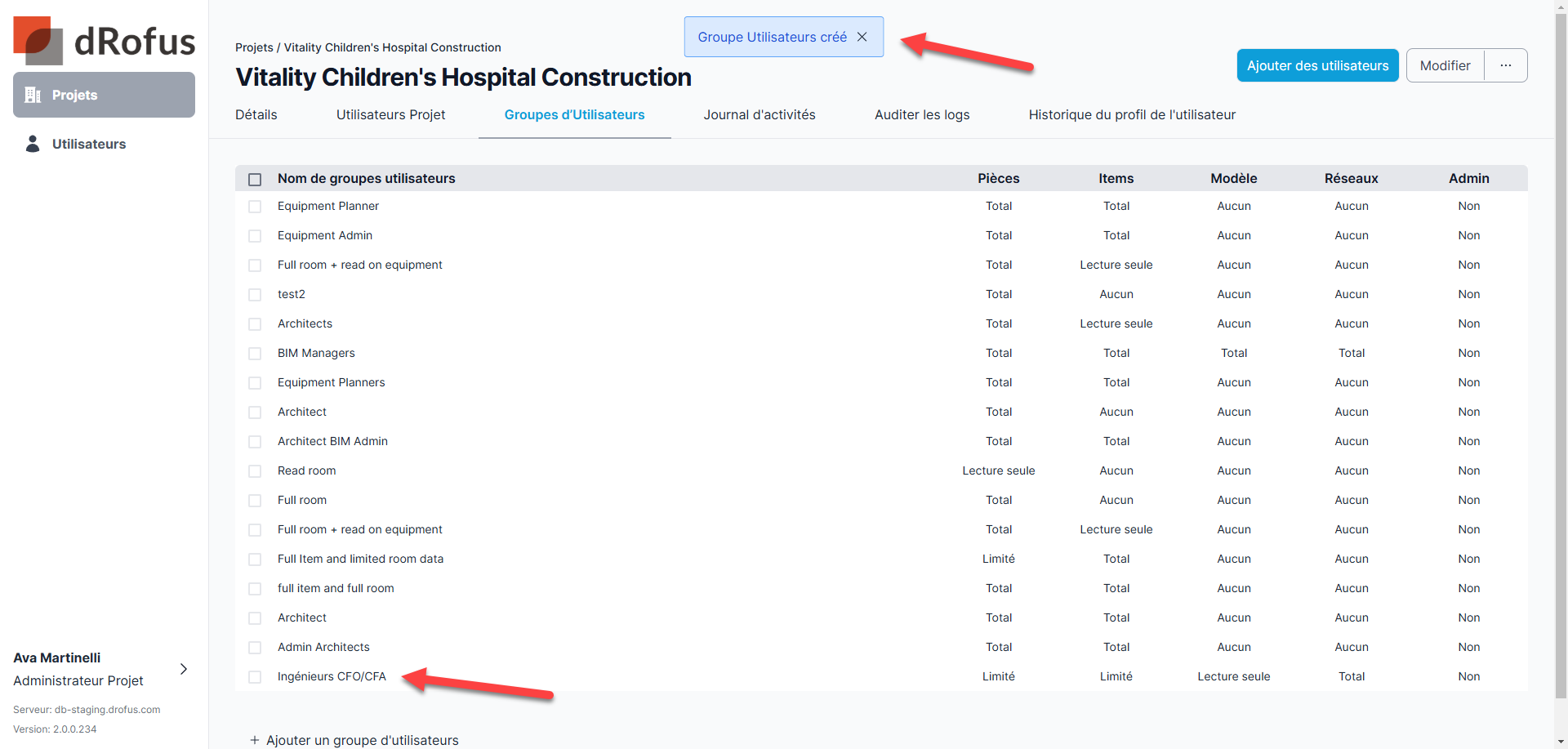Viewport: 1568px width, 749px height.
Task: Select the BIM Managers row checkbox
Action: pyautogui.click(x=255, y=354)
